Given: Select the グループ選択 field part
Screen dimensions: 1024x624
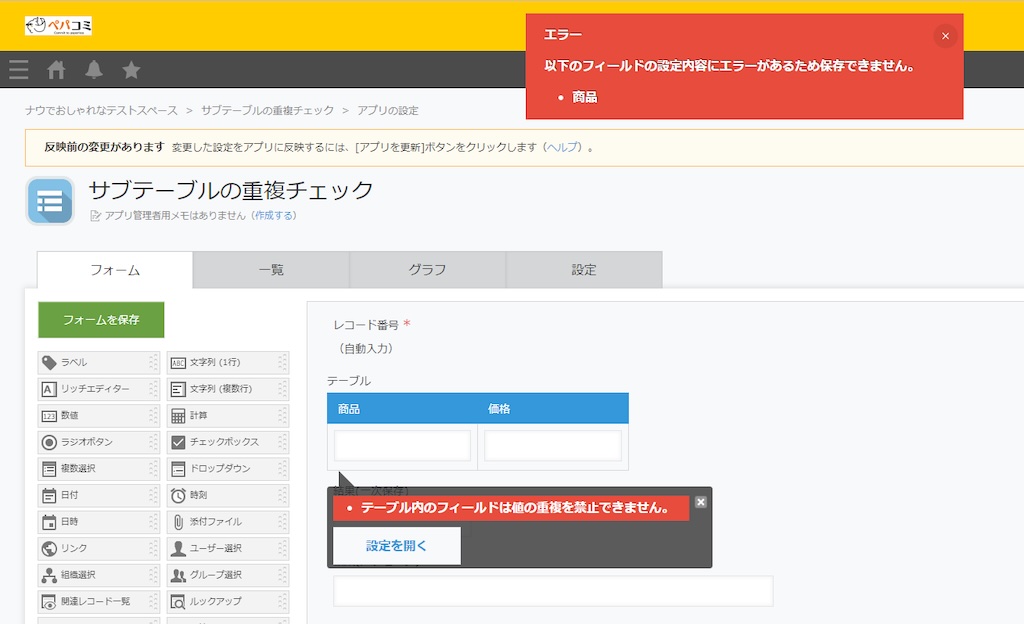Looking at the screenshot, I should 227,575.
